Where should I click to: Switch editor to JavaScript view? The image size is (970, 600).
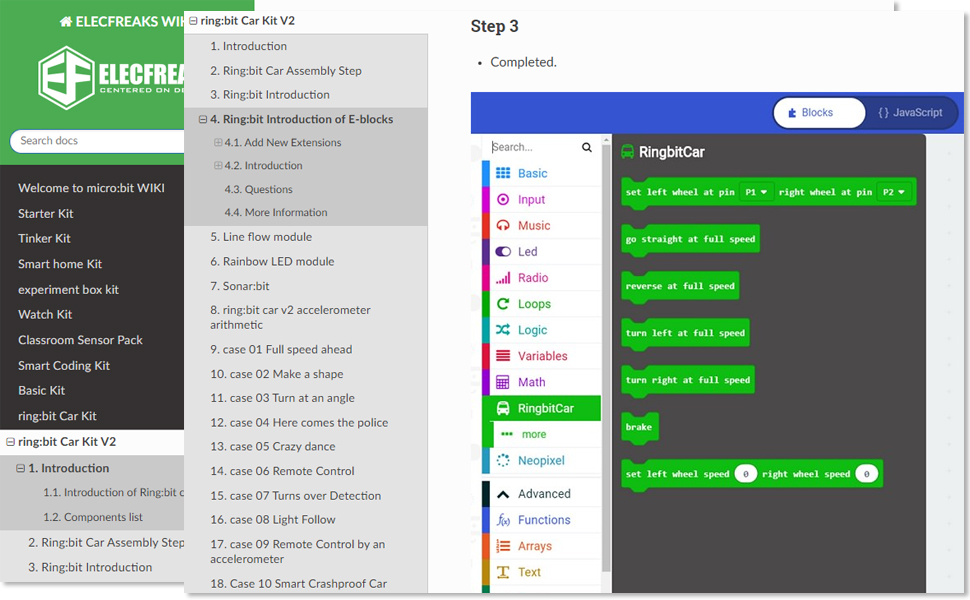pos(910,113)
